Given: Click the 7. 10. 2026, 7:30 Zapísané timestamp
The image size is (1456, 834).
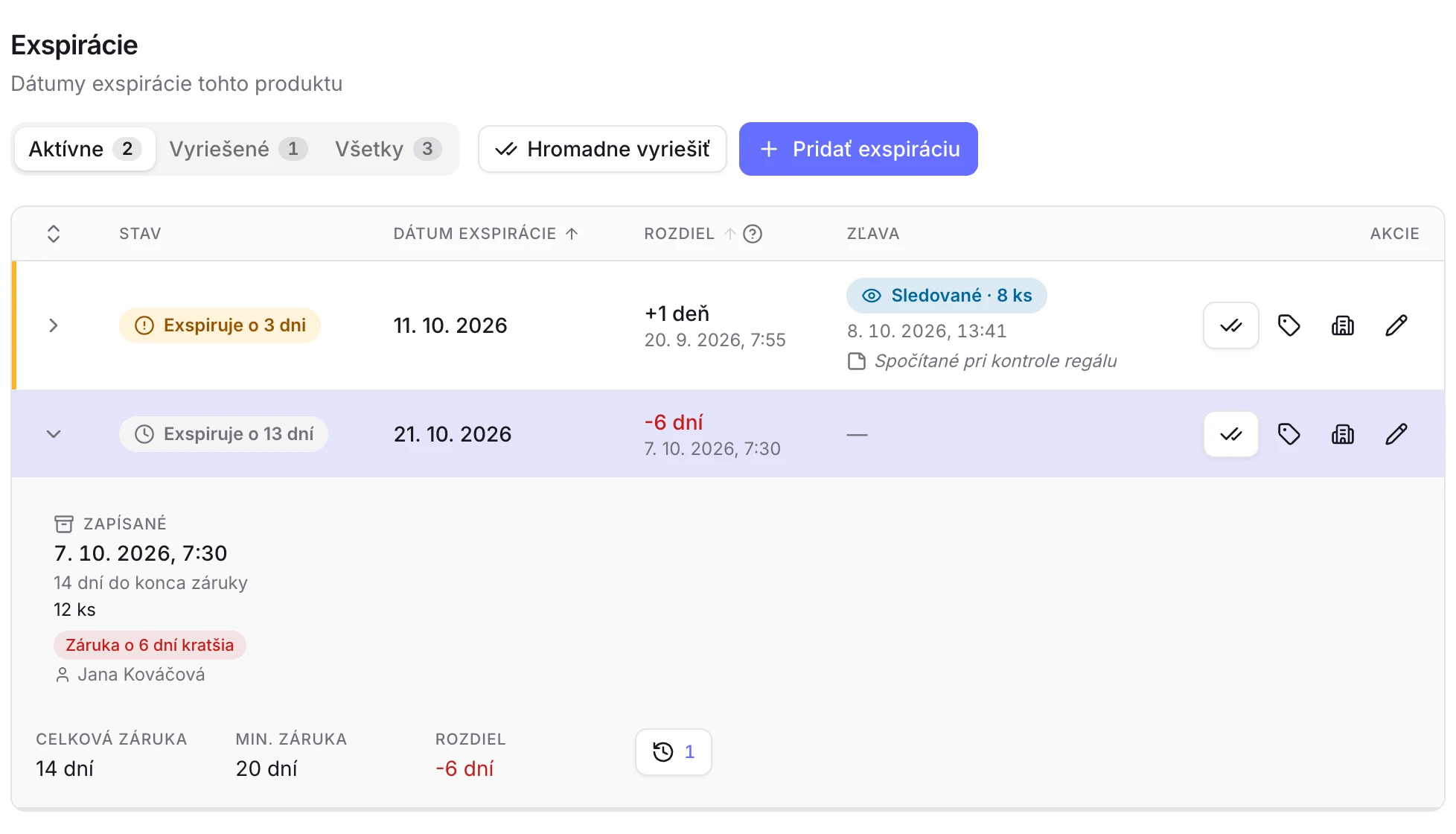Looking at the screenshot, I should tap(141, 553).
